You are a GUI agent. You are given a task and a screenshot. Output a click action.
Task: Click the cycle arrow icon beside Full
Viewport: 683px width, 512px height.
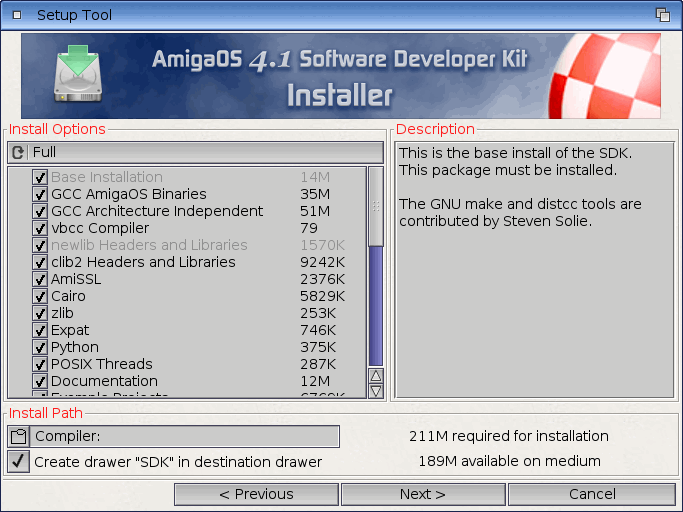pos(18,153)
